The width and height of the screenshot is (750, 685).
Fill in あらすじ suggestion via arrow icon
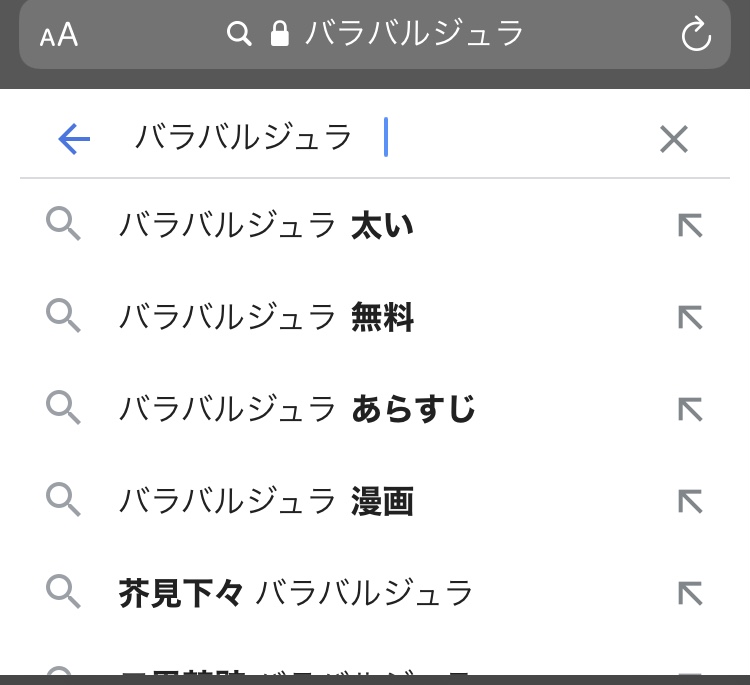(x=690, y=409)
